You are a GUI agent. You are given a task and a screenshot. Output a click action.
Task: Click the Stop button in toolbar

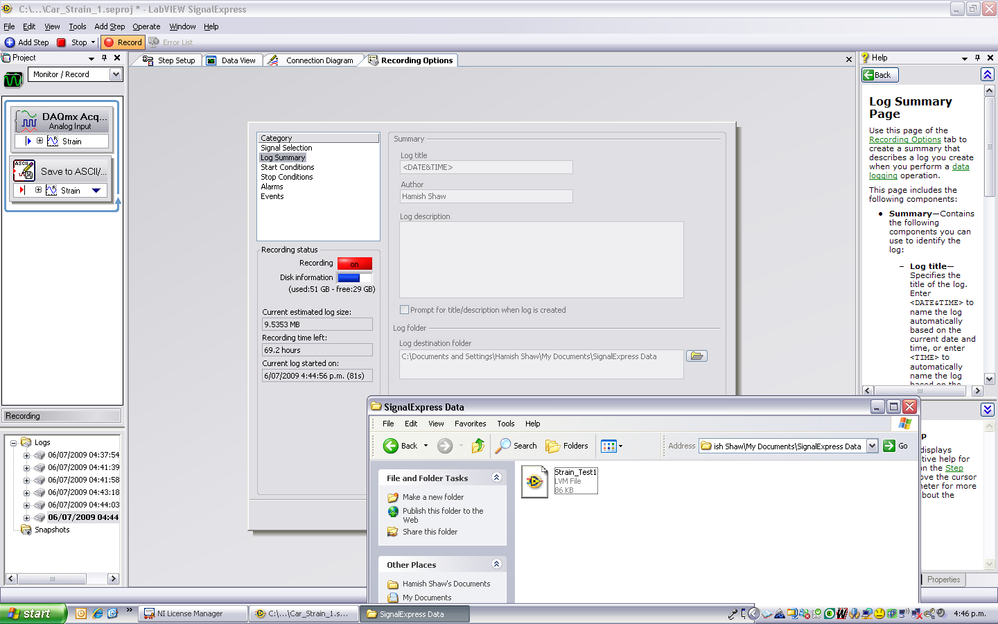(71, 42)
